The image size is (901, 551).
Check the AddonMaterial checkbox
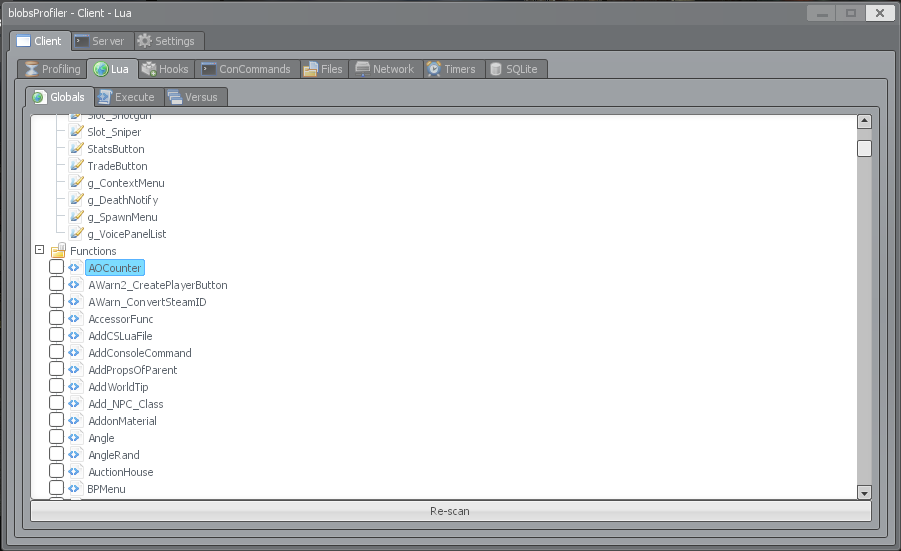(56, 419)
